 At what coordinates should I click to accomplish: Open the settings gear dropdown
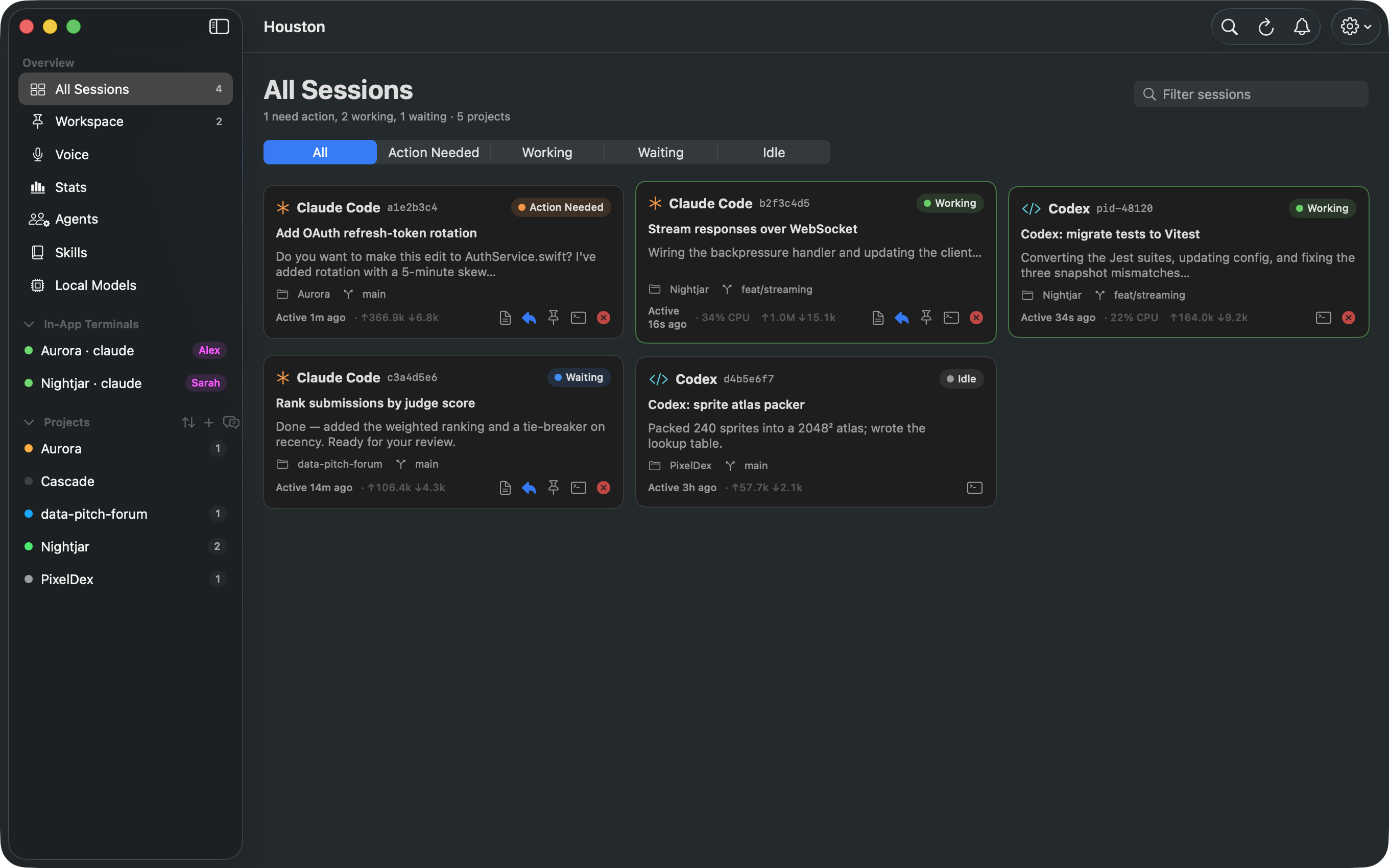pyautogui.click(x=1355, y=27)
